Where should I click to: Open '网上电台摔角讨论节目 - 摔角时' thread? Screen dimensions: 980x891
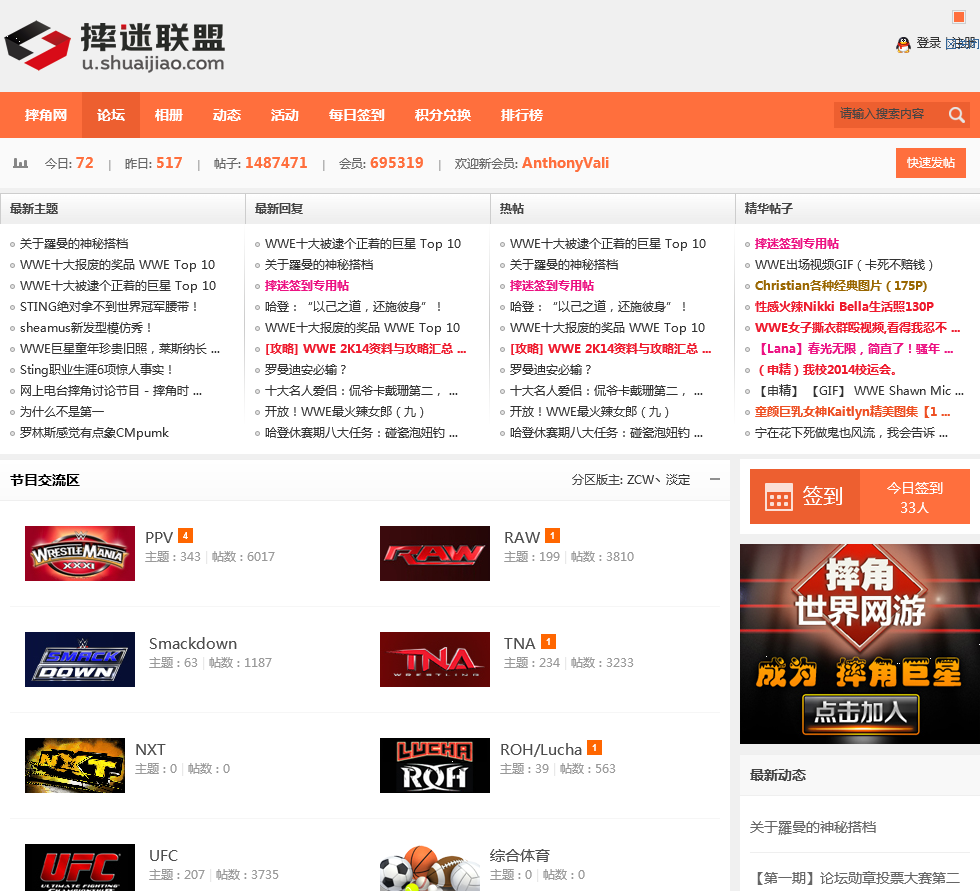(x=111, y=391)
